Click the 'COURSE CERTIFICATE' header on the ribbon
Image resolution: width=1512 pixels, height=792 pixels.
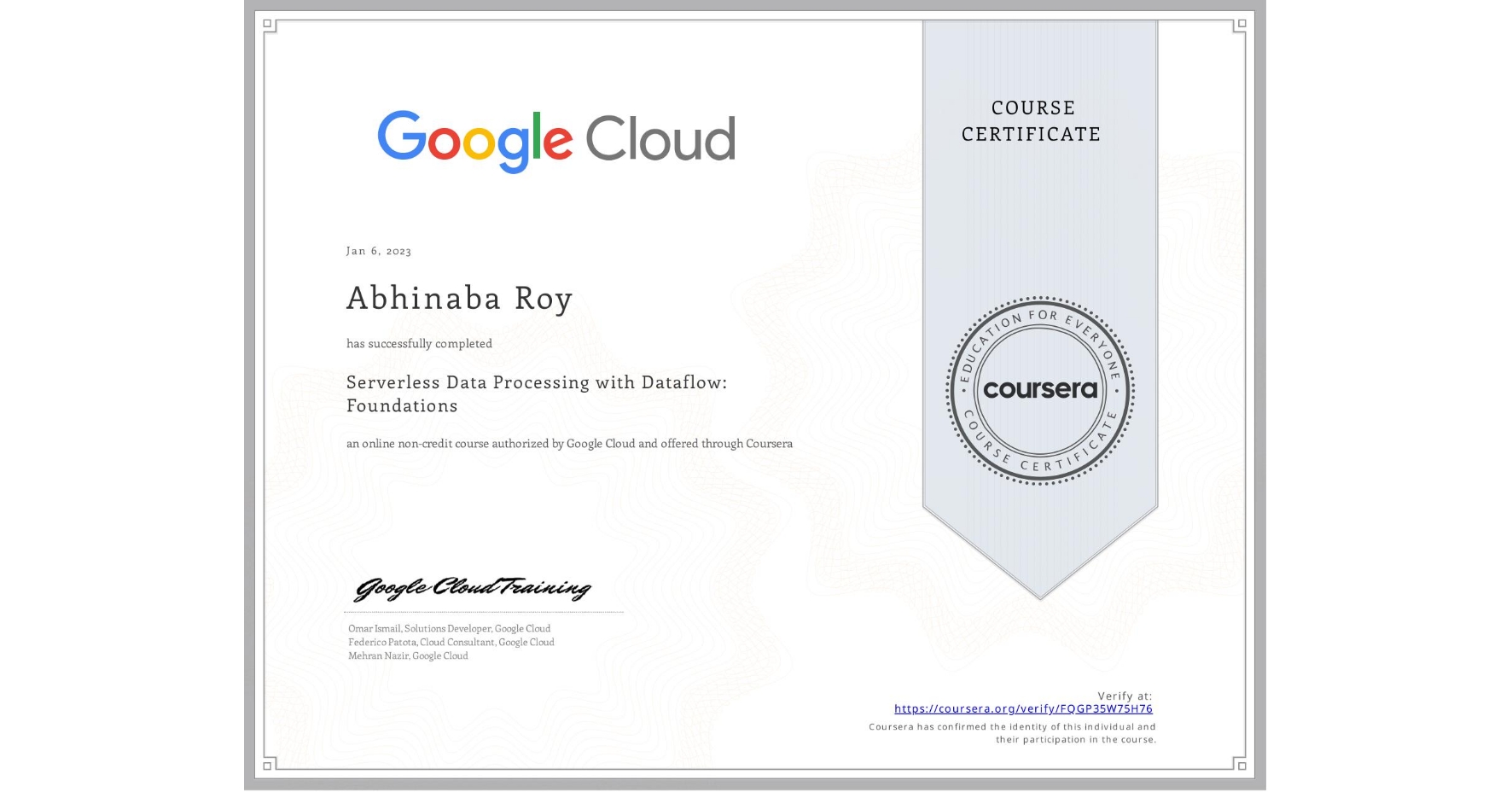[1029, 121]
